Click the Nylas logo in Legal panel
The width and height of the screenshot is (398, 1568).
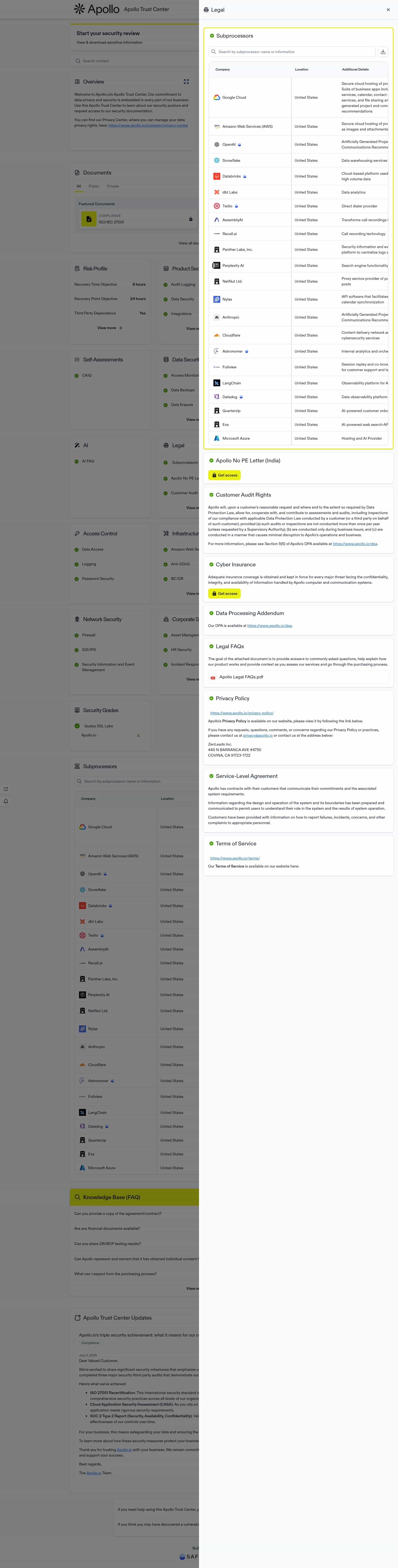217,299
